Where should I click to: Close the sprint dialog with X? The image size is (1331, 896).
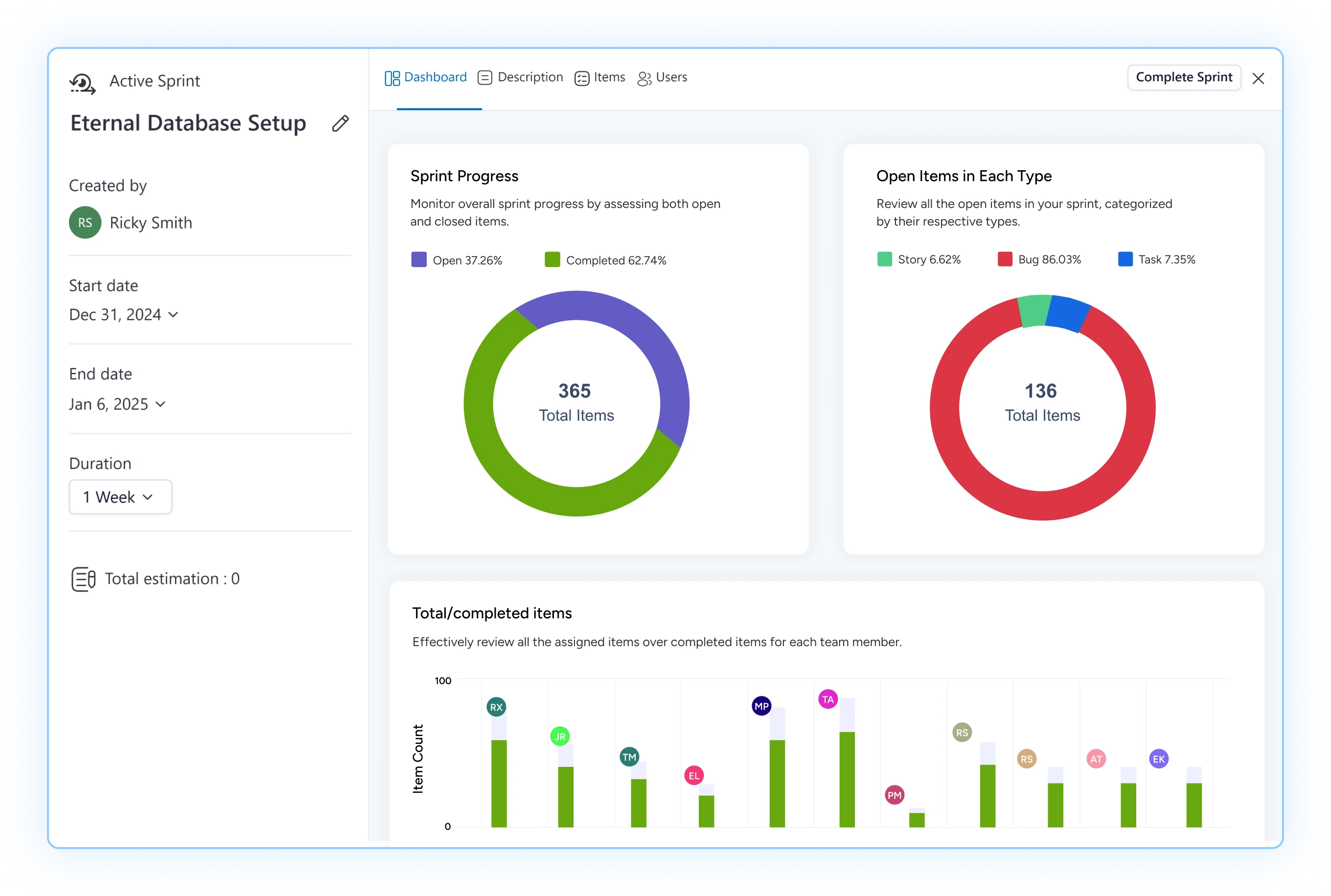point(1258,79)
